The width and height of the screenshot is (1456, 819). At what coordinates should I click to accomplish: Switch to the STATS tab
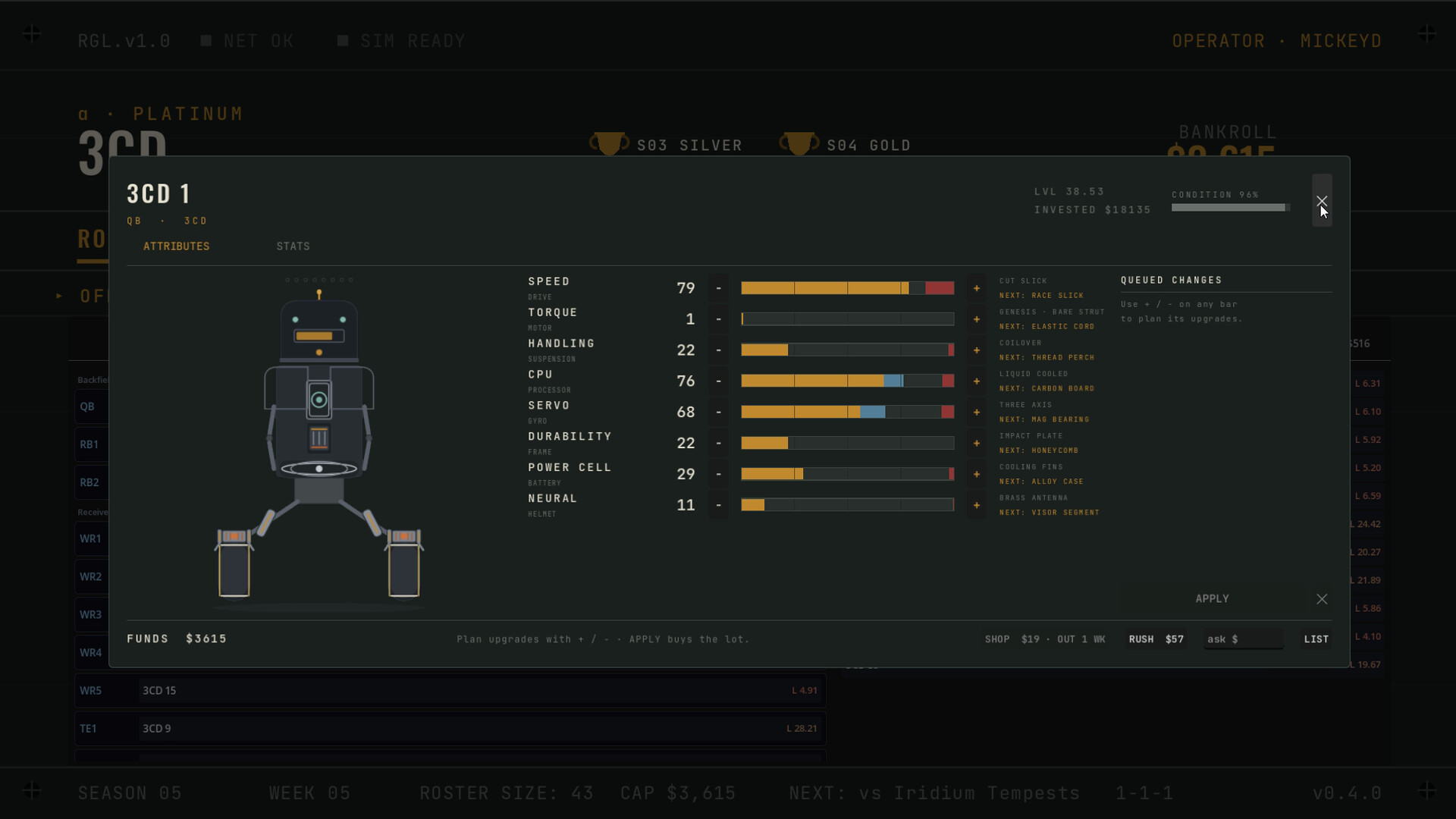[293, 246]
